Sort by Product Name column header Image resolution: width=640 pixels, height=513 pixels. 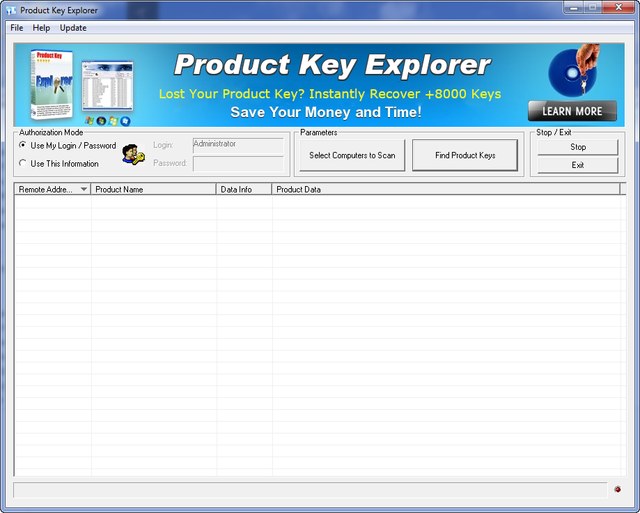[x=153, y=189]
